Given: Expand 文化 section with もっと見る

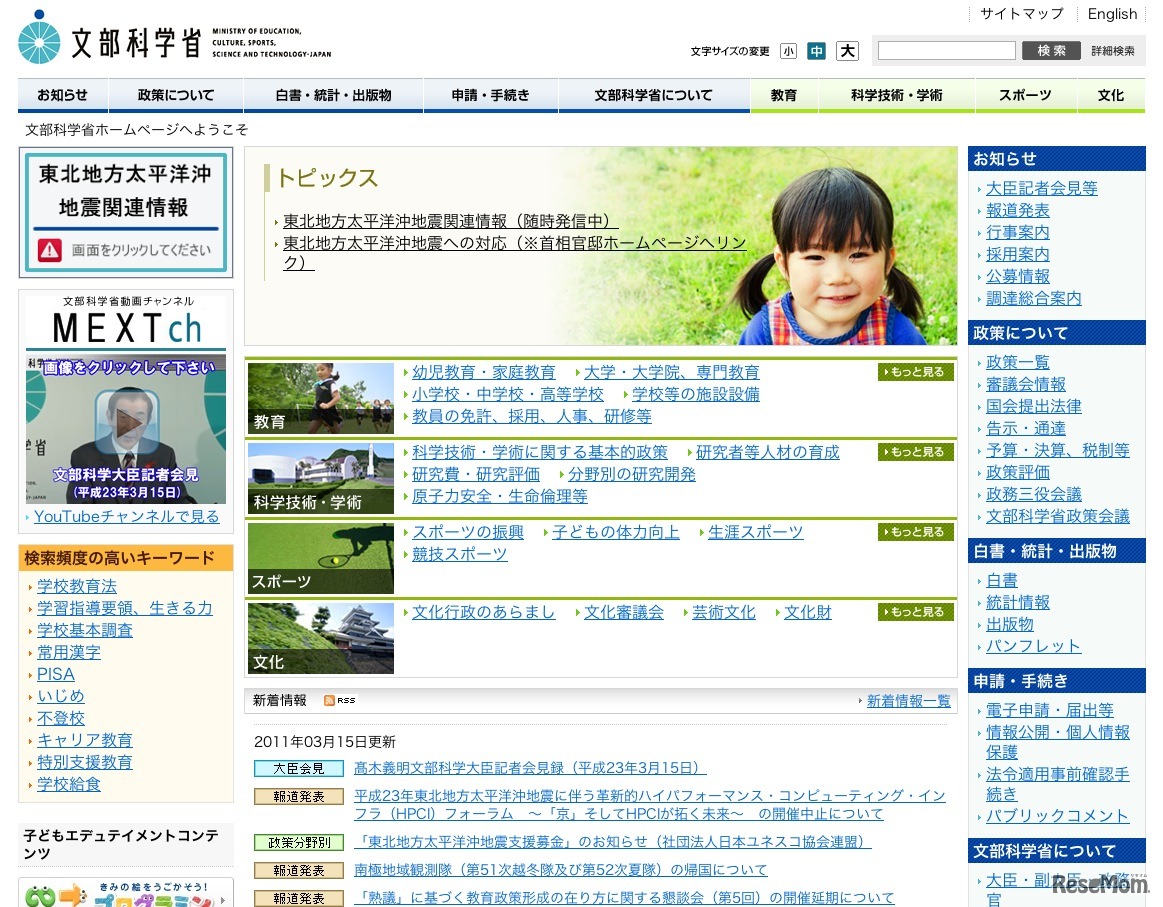Looking at the screenshot, I should (x=916, y=612).
